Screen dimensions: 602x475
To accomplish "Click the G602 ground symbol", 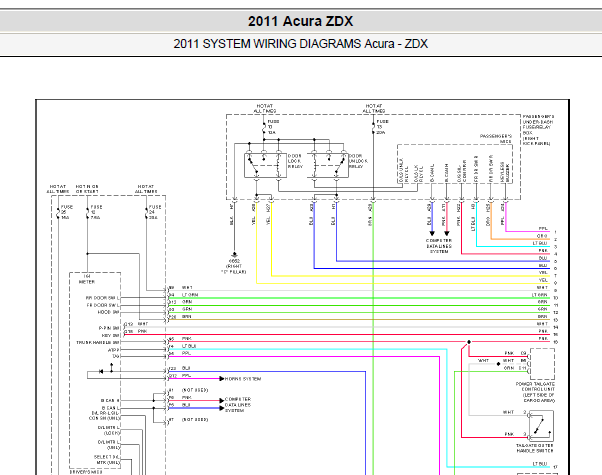I will (x=234, y=255).
